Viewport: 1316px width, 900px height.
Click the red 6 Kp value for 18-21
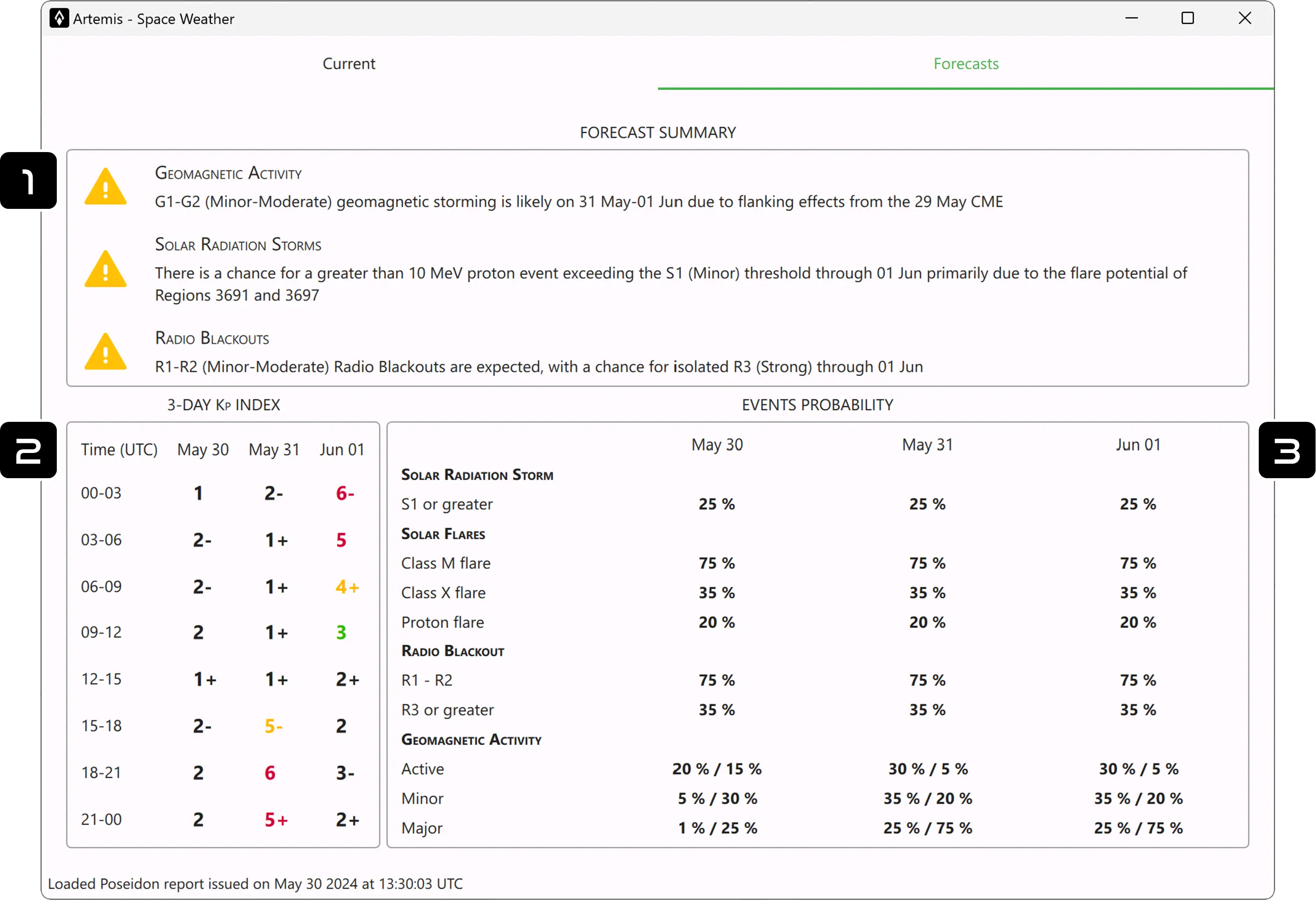click(x=270, y=773)
